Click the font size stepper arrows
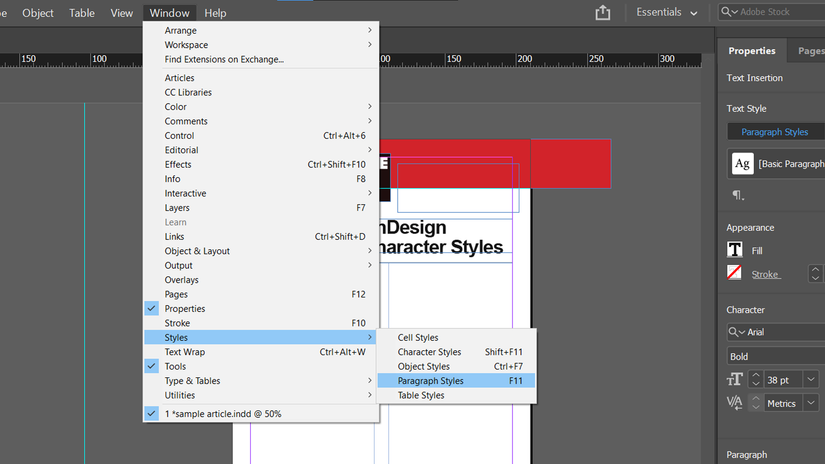 click(x=756, y=379)
